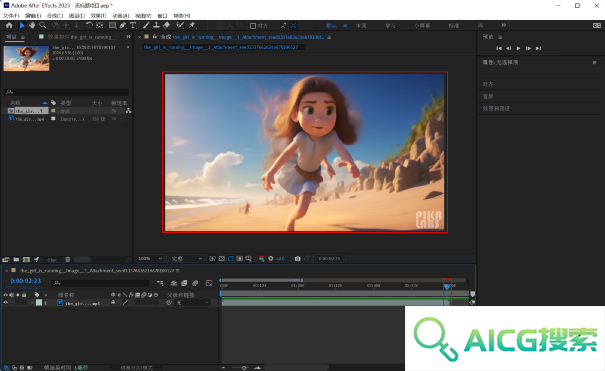
Task: Select the Puppet Pin tool
Action: coord(192,25)
